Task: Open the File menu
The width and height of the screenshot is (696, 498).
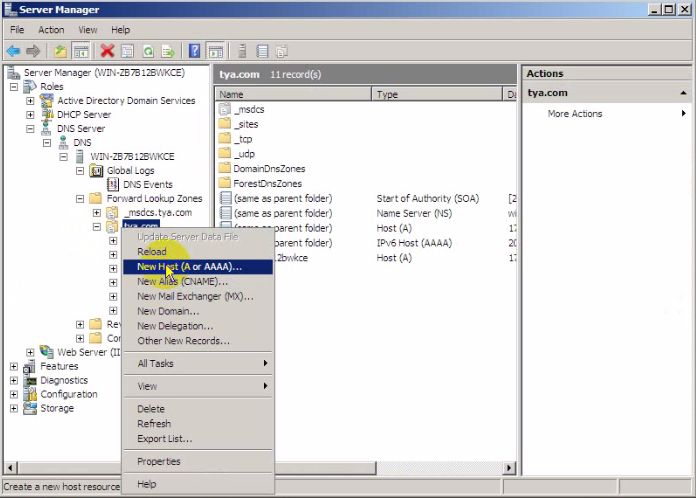Action: (17, 30)
